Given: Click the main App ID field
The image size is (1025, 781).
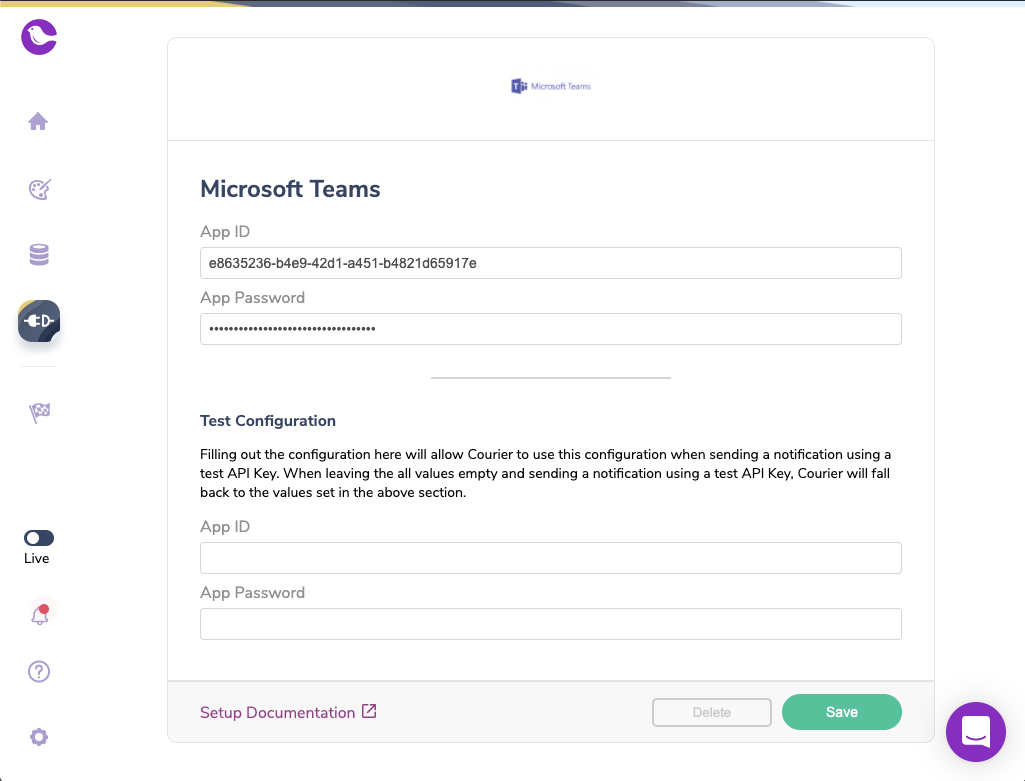Looking at the screenshot, I should pos(550,263).
